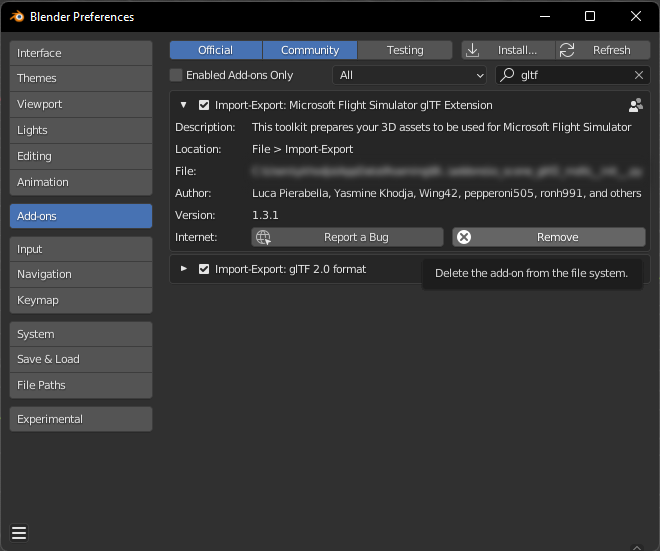Toggle the Testing add-ons filter
Screen dimensions: 660x551
pos(405,50)
